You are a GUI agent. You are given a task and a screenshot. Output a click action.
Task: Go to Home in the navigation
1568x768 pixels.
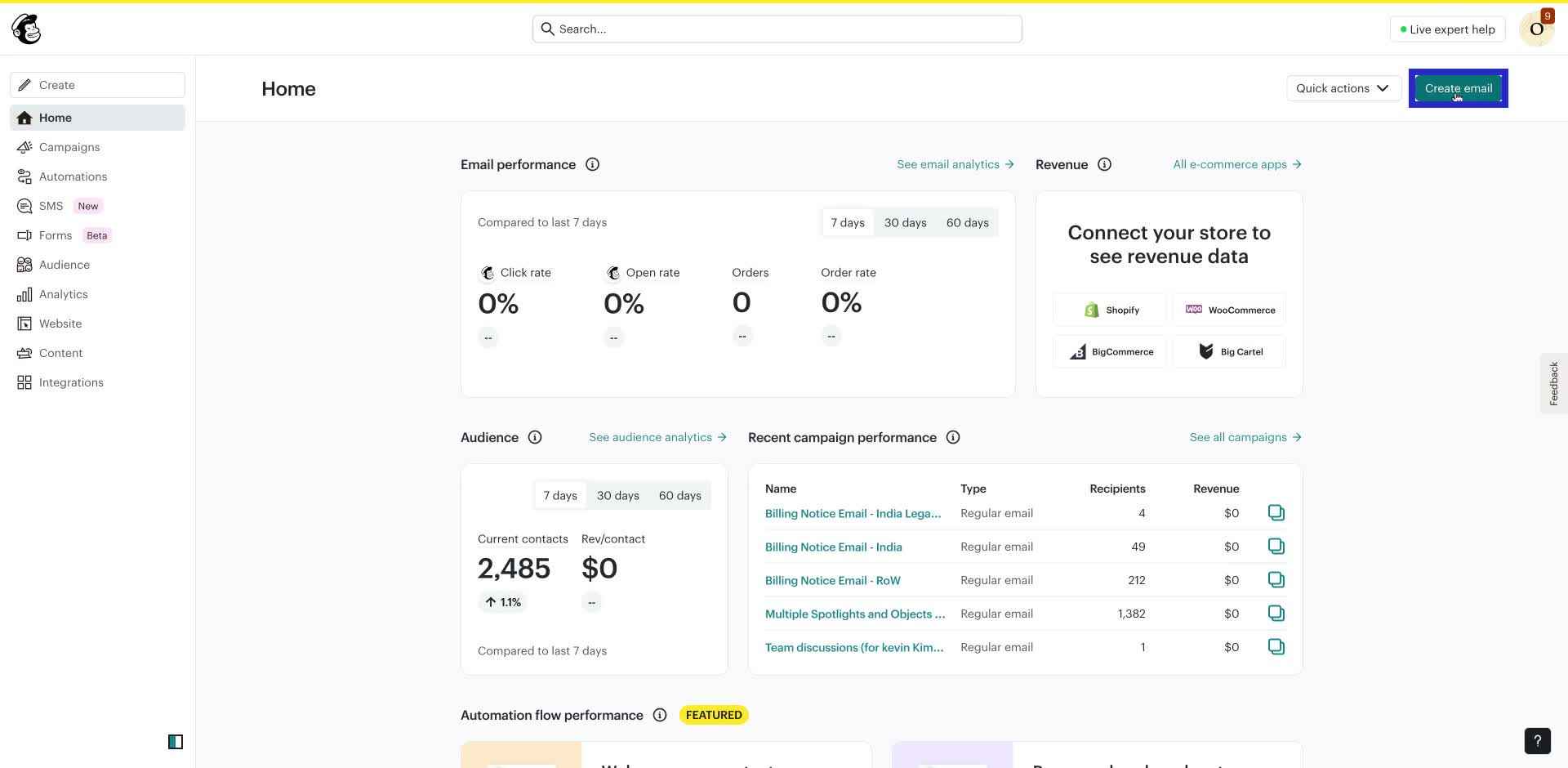point(55,117)
